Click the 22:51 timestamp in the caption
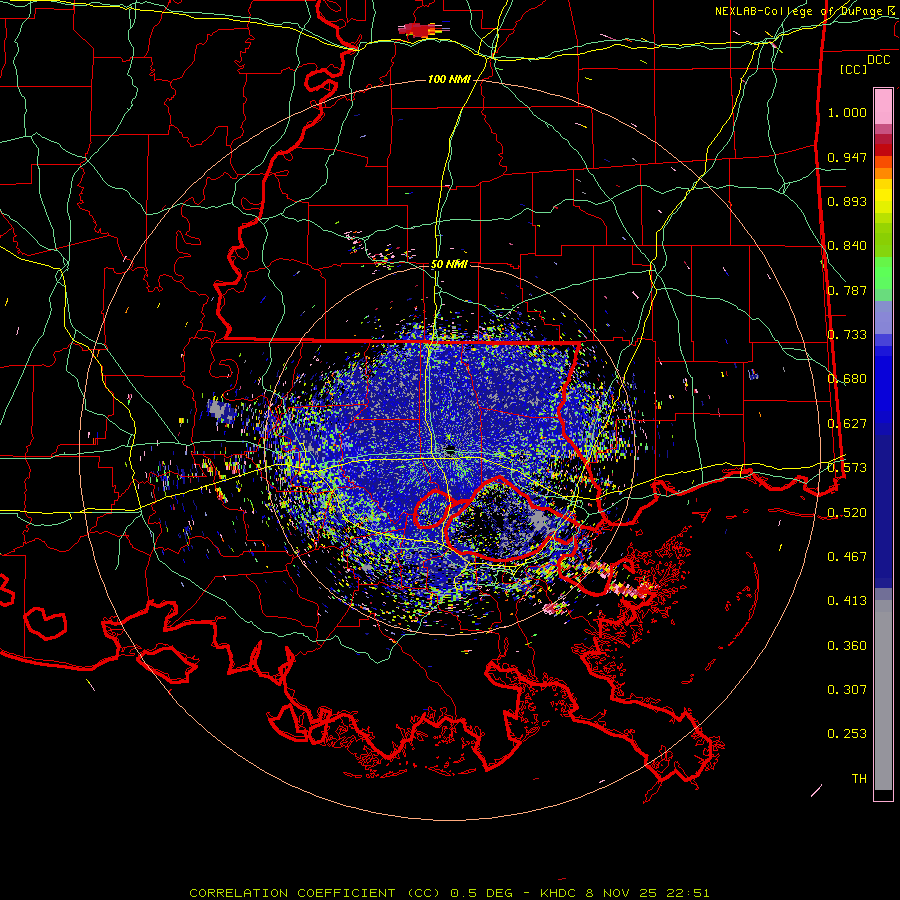 coord(688,893)
